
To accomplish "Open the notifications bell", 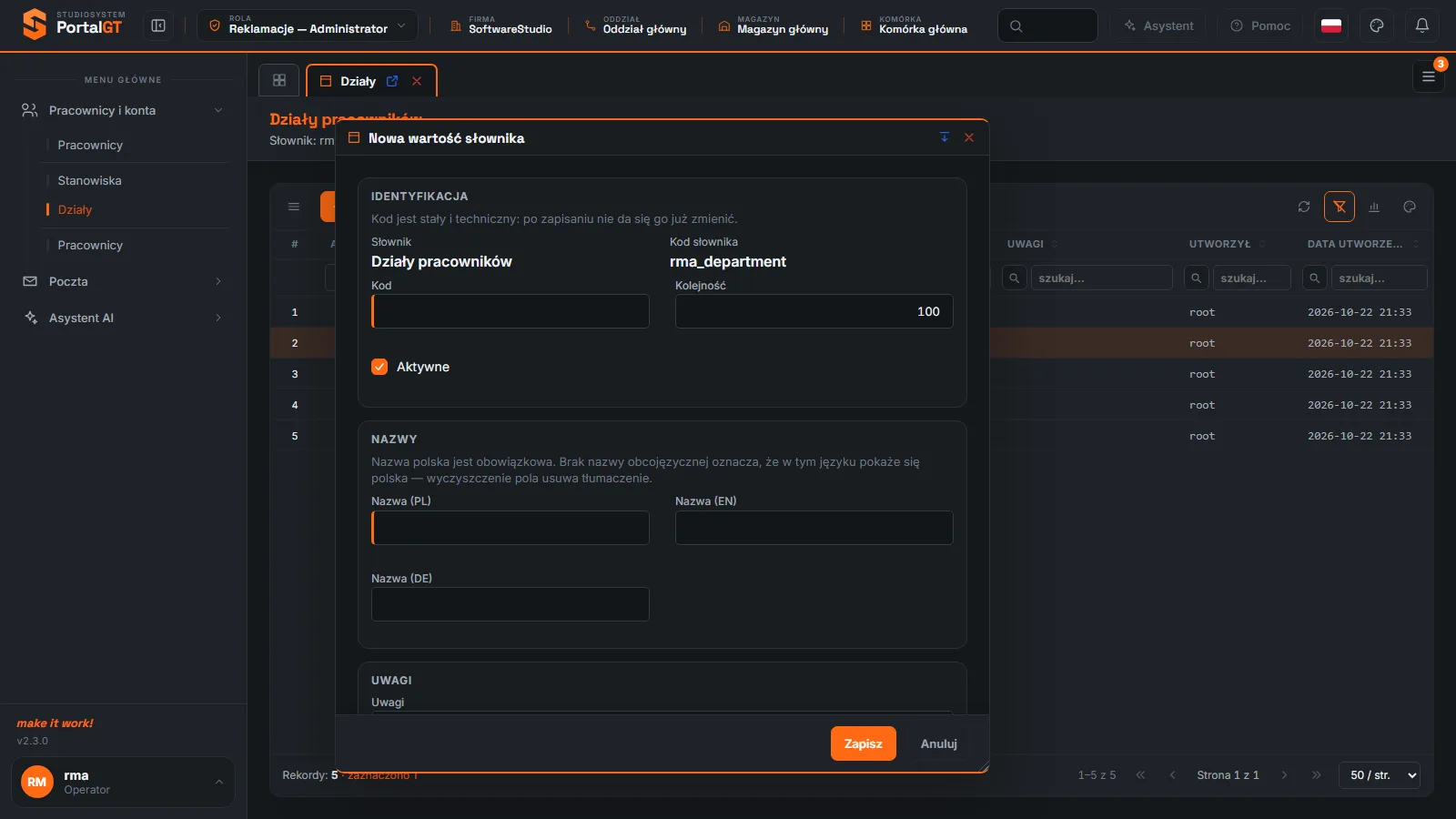I will 1422,25.
